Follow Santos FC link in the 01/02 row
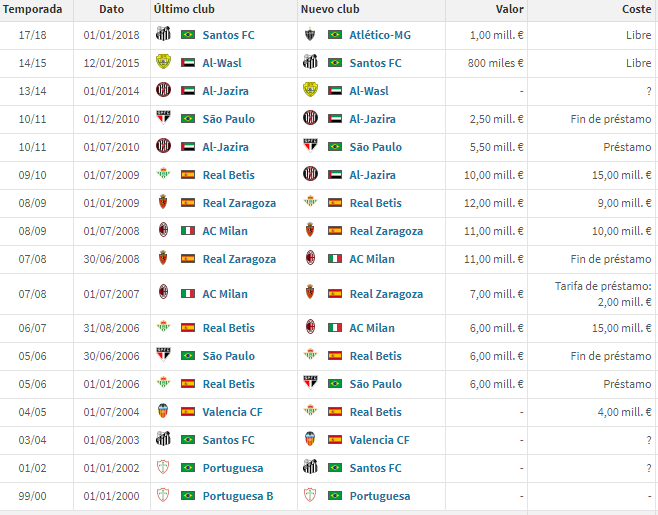Screen dimensions: 658x515 point(376,468)
